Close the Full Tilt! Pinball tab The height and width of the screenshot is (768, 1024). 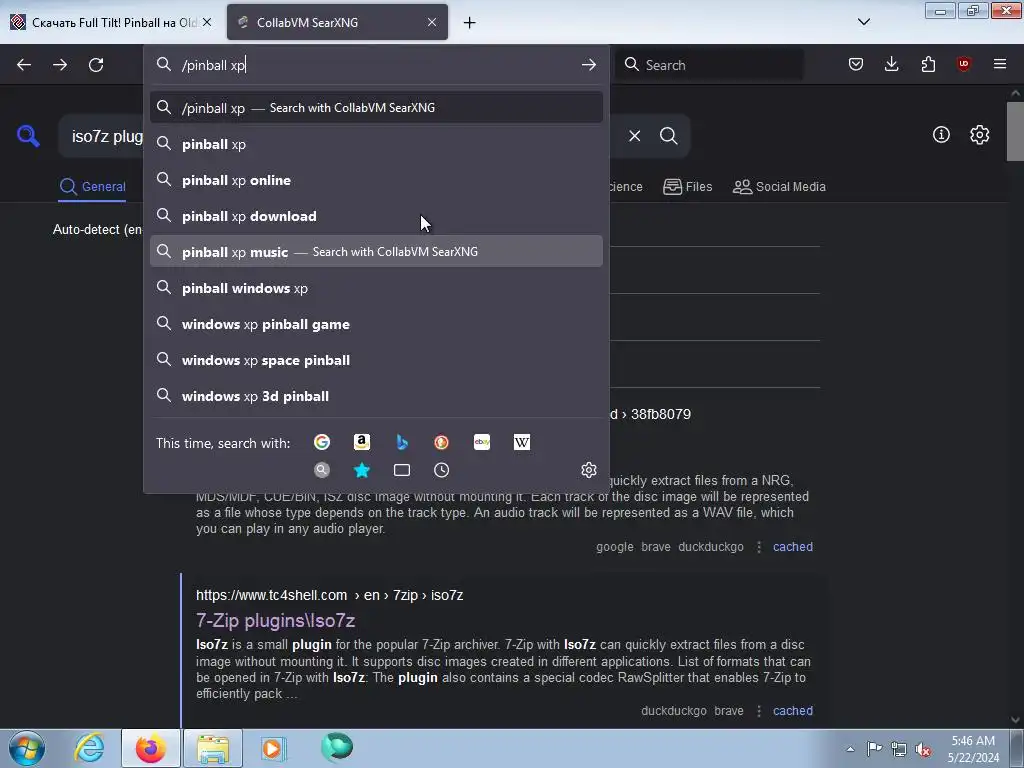[206, 22]
